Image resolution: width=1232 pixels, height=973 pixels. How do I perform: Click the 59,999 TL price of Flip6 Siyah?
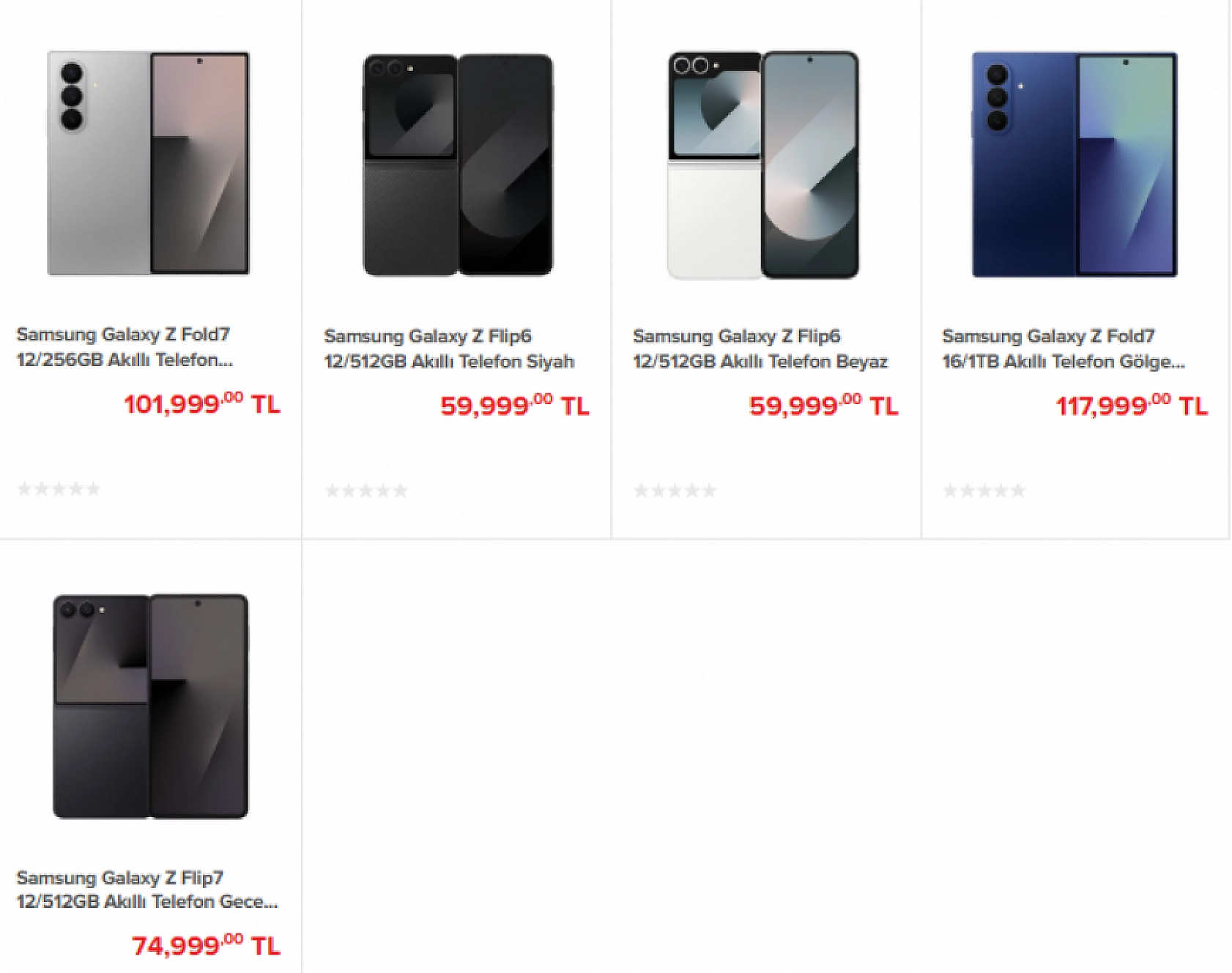(x=515, y=406)
